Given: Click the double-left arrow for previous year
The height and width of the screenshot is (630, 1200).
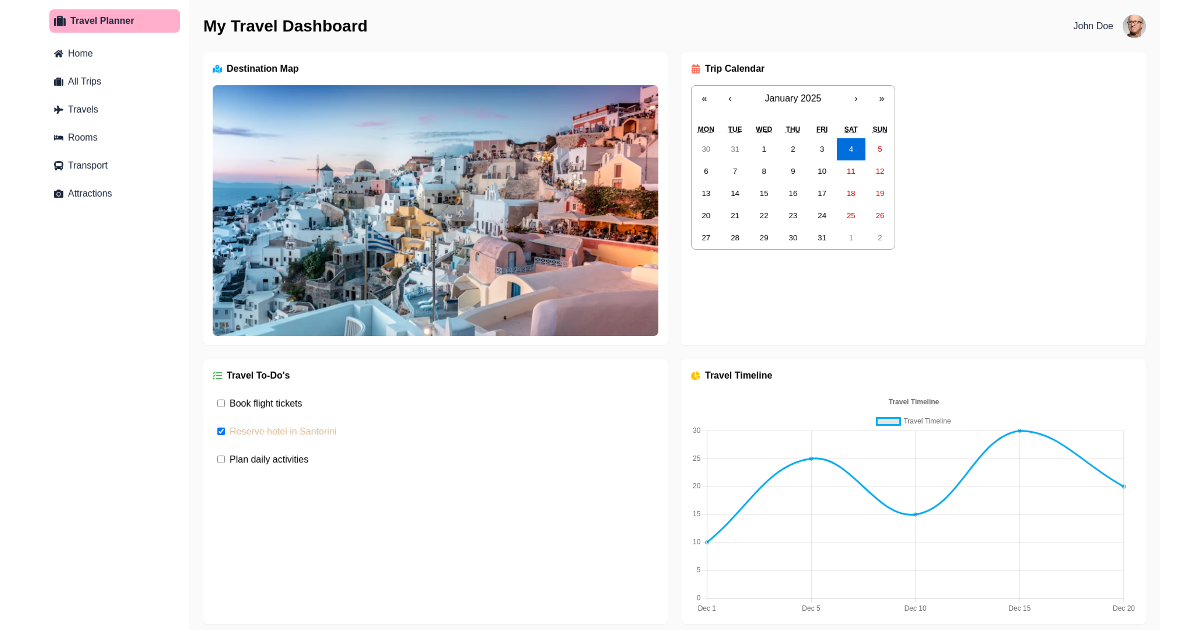Looking at the screenshot, I should tap(704, 98).
